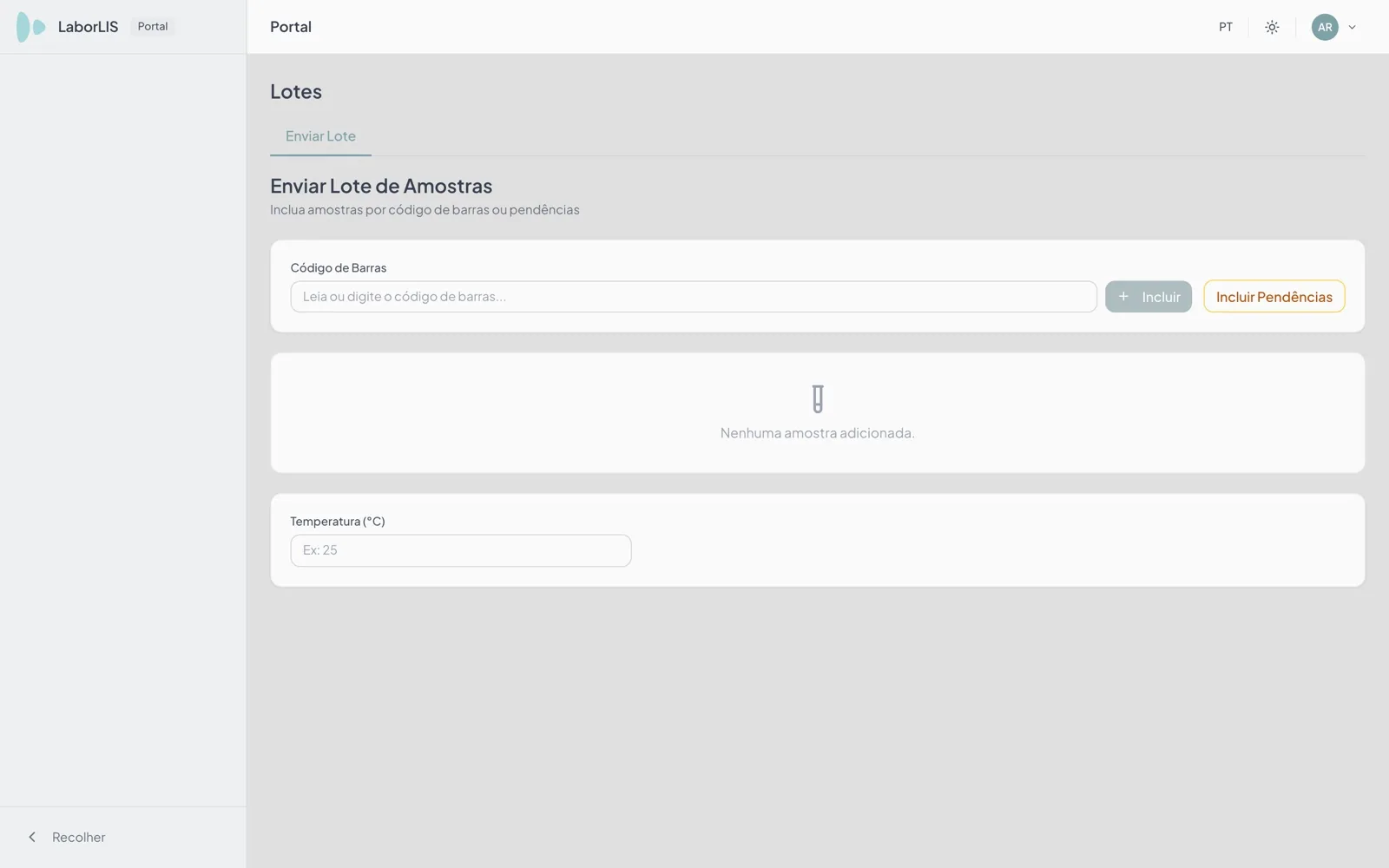Click the Portal header title
The width and height of the screenshot is (1389, 868).
tap(291, 27)
